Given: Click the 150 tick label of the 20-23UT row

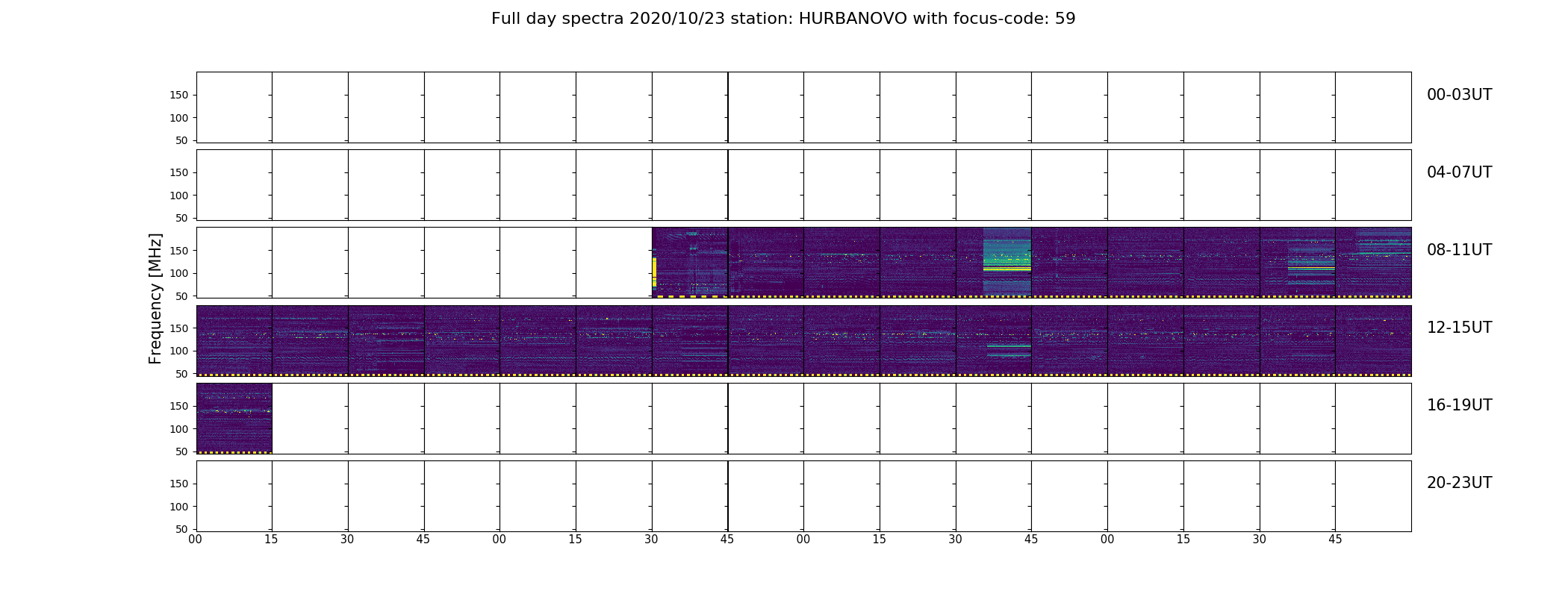Looking at the screenshot, I should (179, 484).
